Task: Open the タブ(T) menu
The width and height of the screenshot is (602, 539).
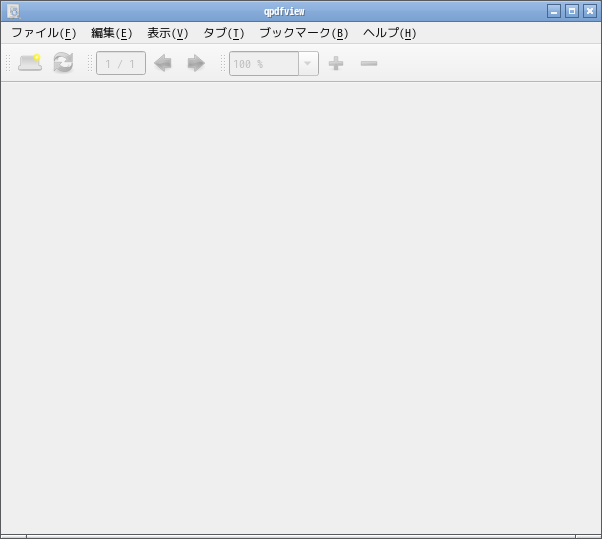Action: (x=223, y=33)
